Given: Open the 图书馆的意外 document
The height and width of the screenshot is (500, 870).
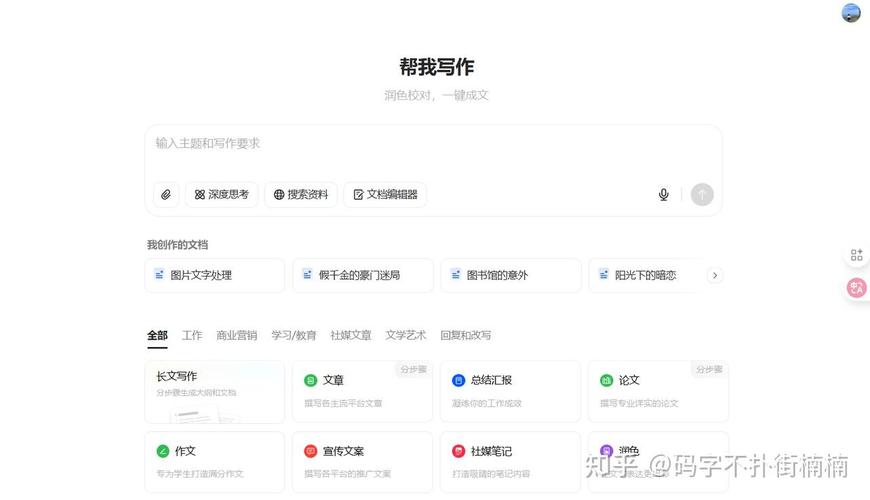Looking at the screenshot, I should click(x=510, y=275).
